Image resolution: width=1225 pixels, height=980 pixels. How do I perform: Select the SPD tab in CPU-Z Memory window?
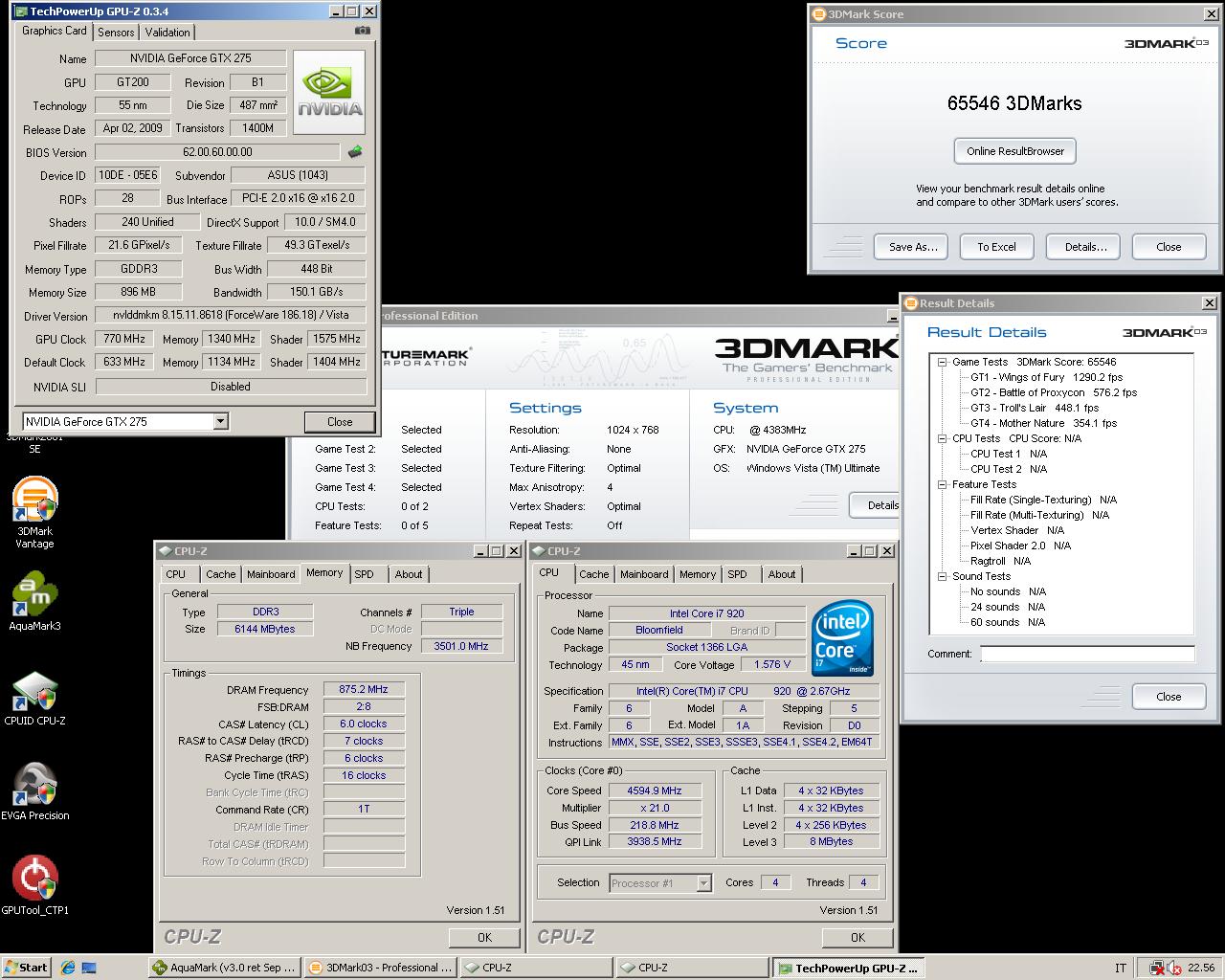point(364,574)
